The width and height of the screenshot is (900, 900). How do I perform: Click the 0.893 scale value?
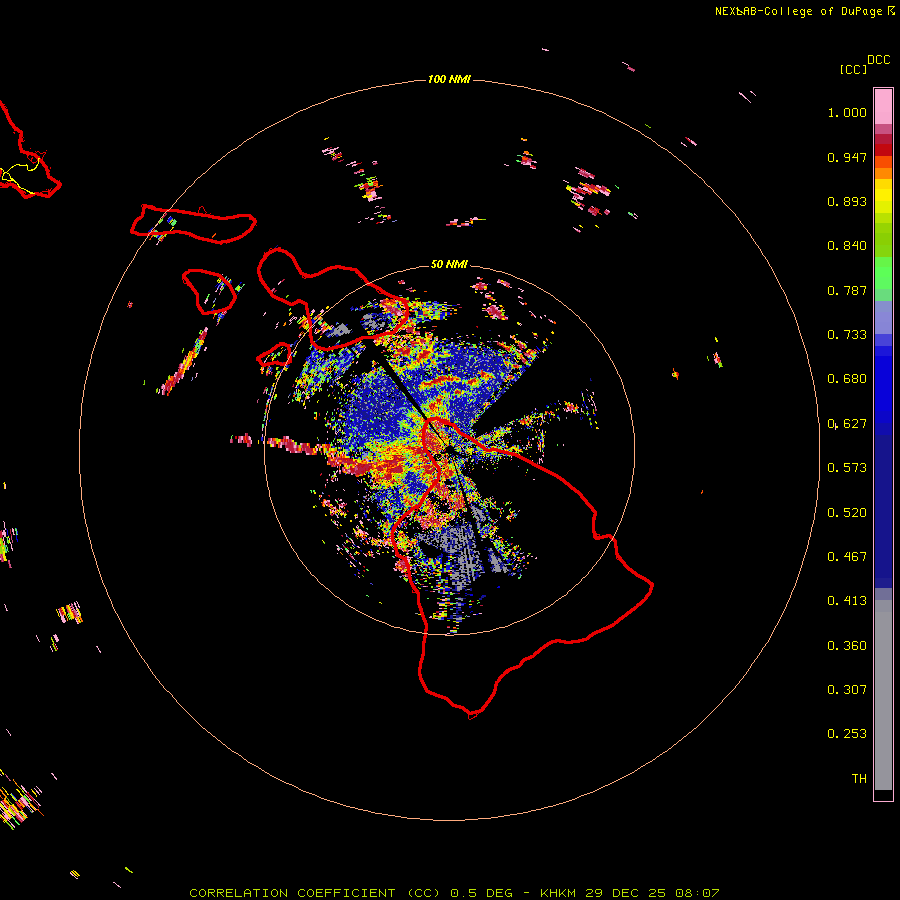847,201
